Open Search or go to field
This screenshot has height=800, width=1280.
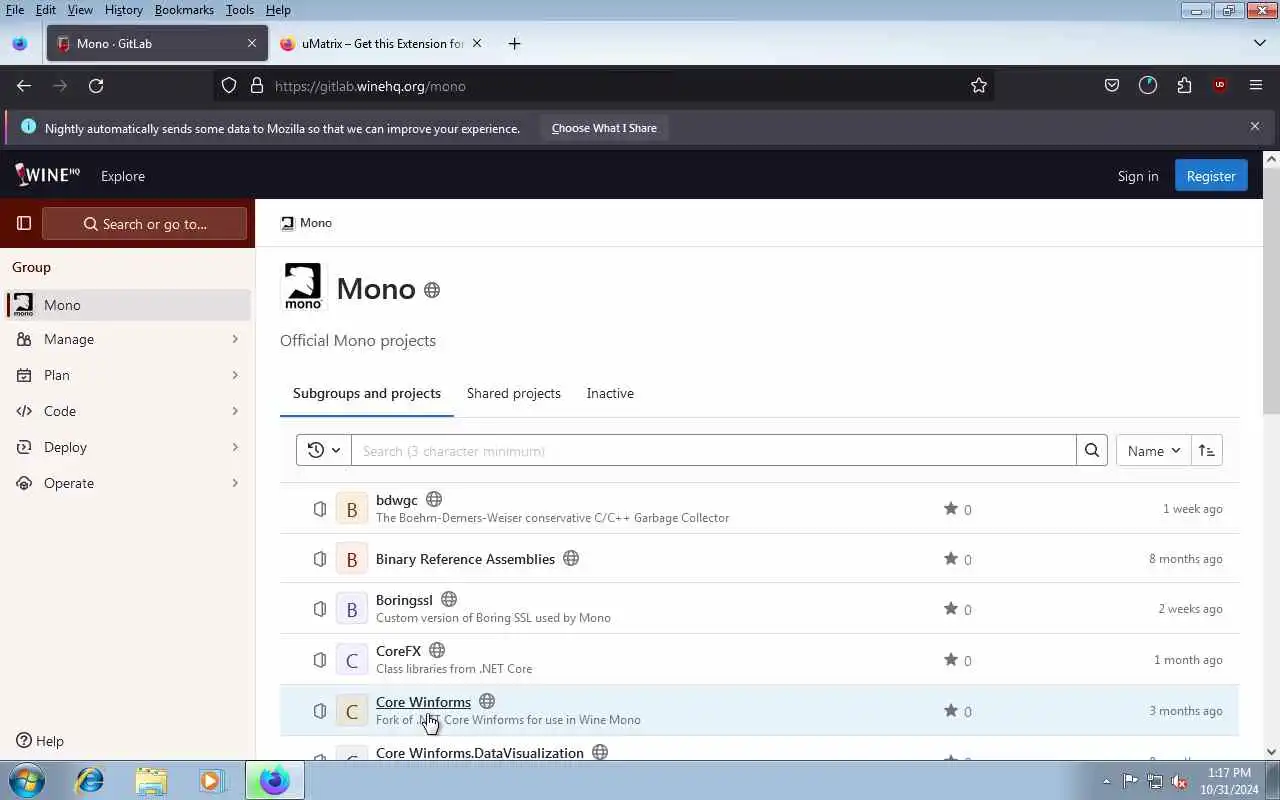pyautogui.click(x=145, y=224)
